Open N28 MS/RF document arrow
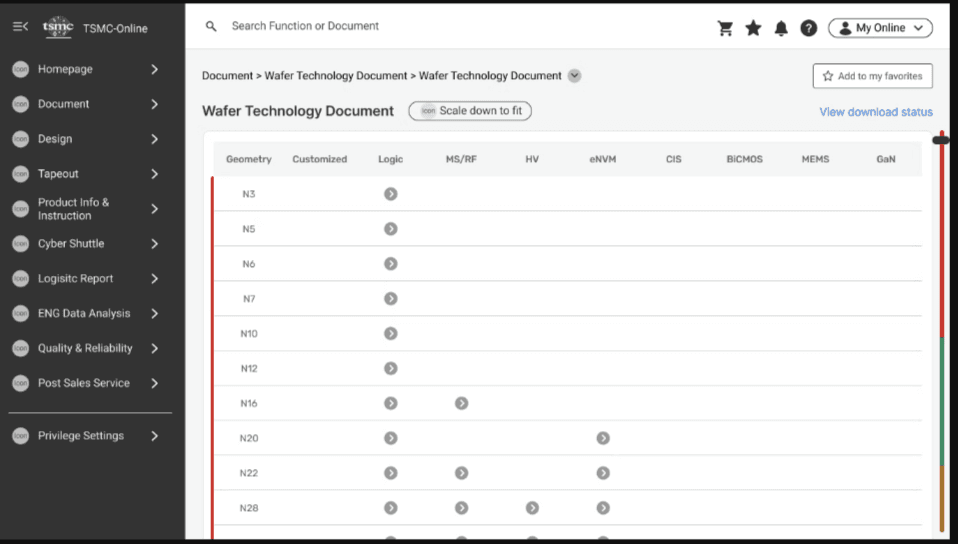958x544 pixels. point(461,507)
